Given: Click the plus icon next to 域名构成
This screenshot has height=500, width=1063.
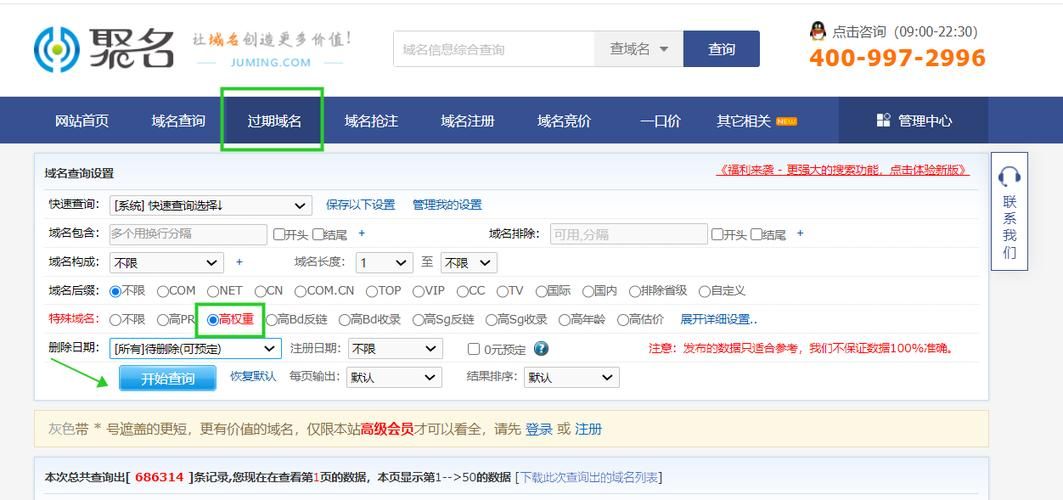Looking at the screenshot, I should click(x=239, y=262).
